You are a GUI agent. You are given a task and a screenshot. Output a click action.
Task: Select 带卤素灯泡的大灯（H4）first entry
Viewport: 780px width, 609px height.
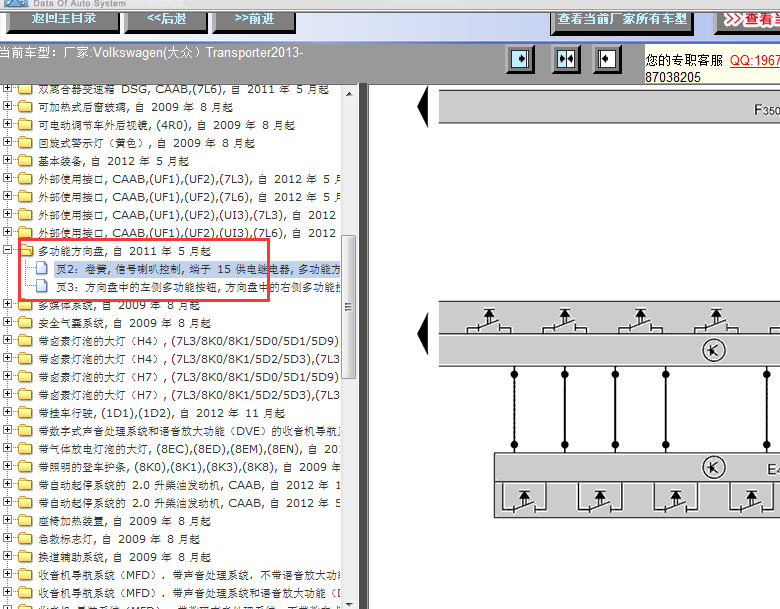[x=189, y=341]
